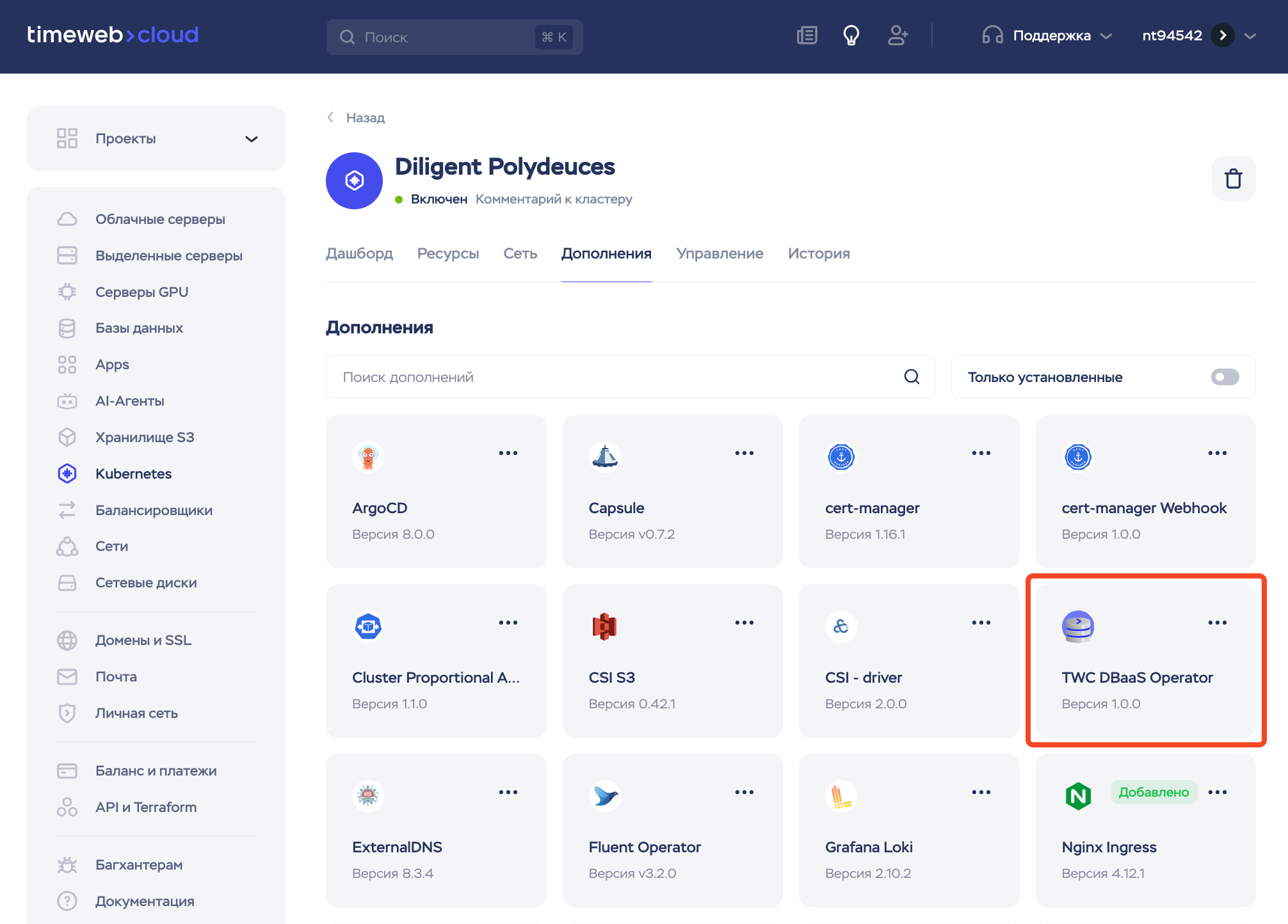Select the Дополнения tab
Image resolution: width=1288 pixels, height=924 pixels.
point(606,253)
